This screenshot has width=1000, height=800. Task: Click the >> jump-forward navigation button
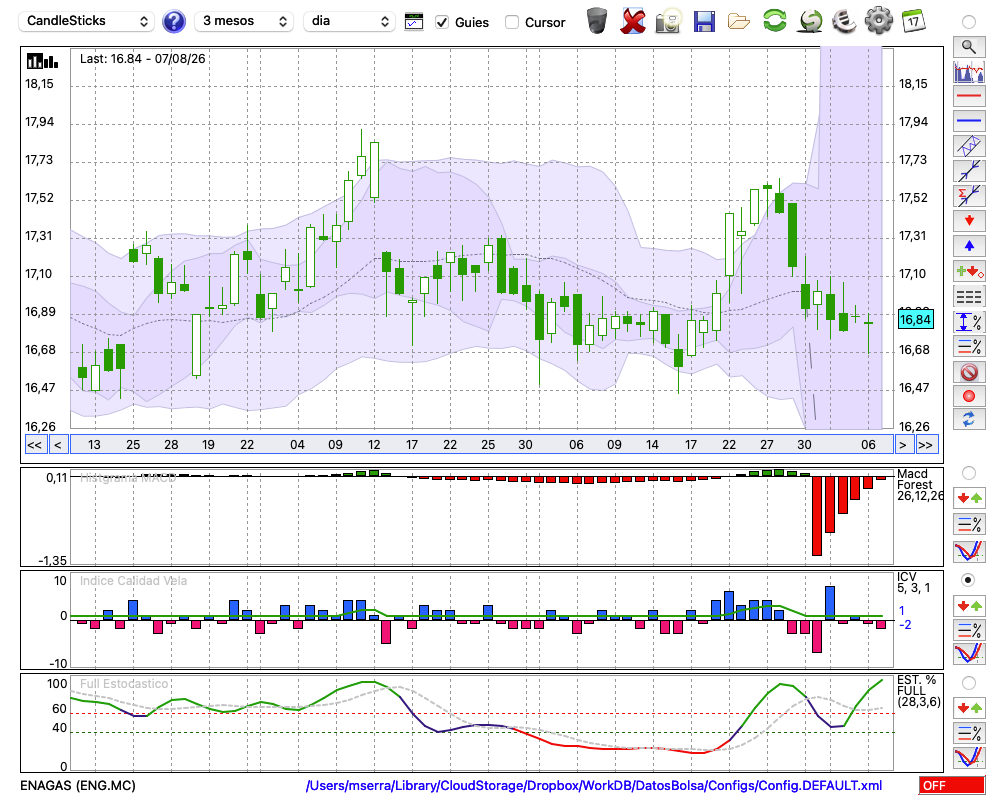(x=925, y=445)
